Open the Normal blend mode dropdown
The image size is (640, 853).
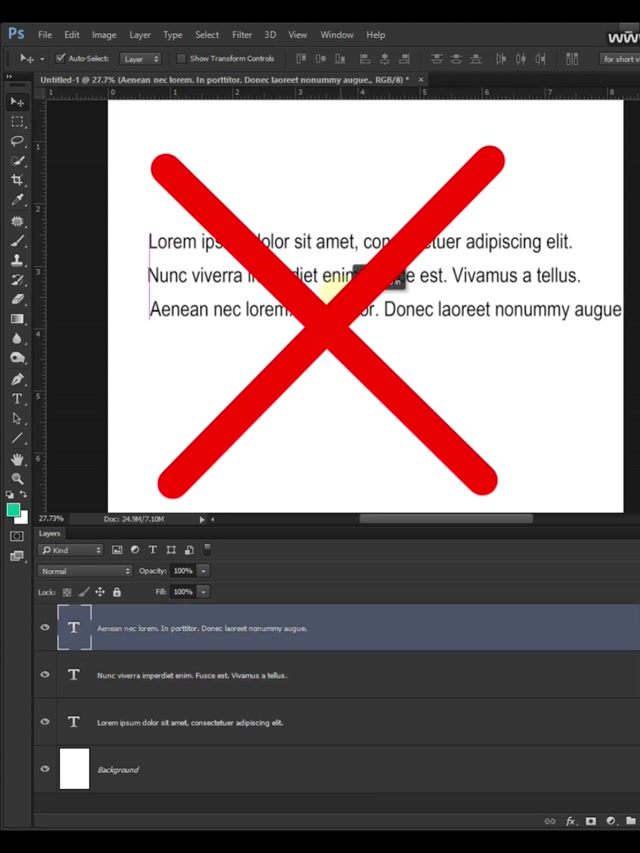(x=85, y=571)
